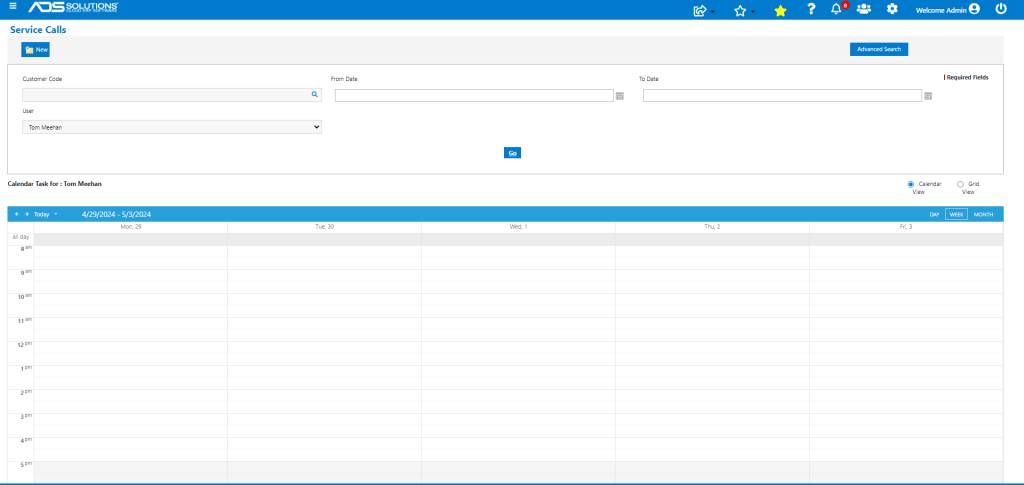This screenshot has height=485, width=1024.
Task: Open Advanced Search
Action: (x=878, y=49)
